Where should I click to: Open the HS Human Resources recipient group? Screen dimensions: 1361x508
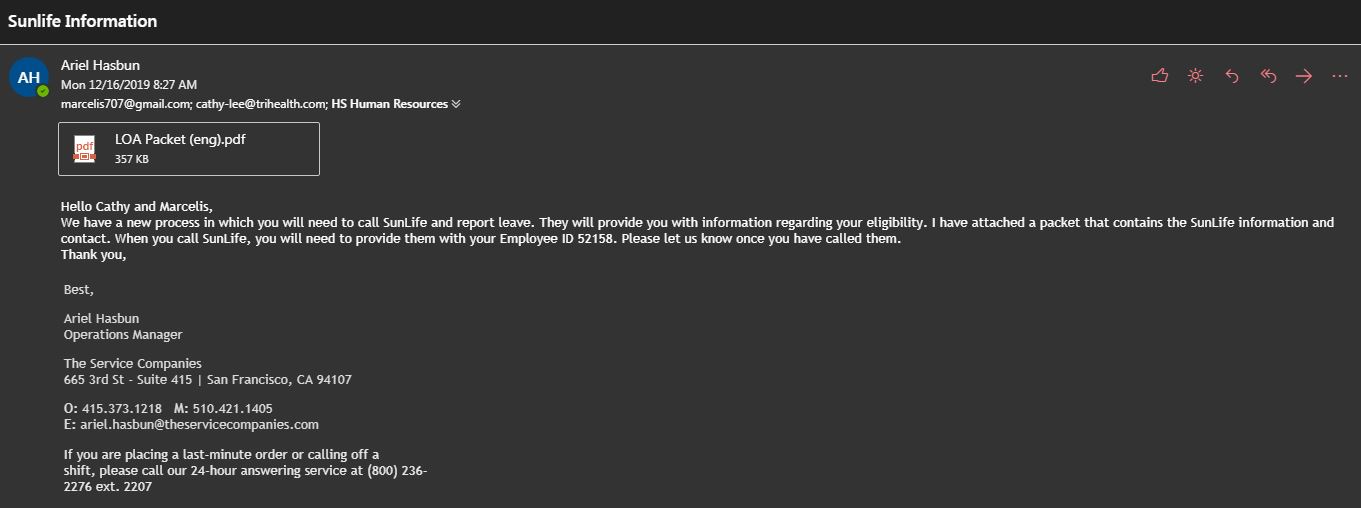point(389,104)
